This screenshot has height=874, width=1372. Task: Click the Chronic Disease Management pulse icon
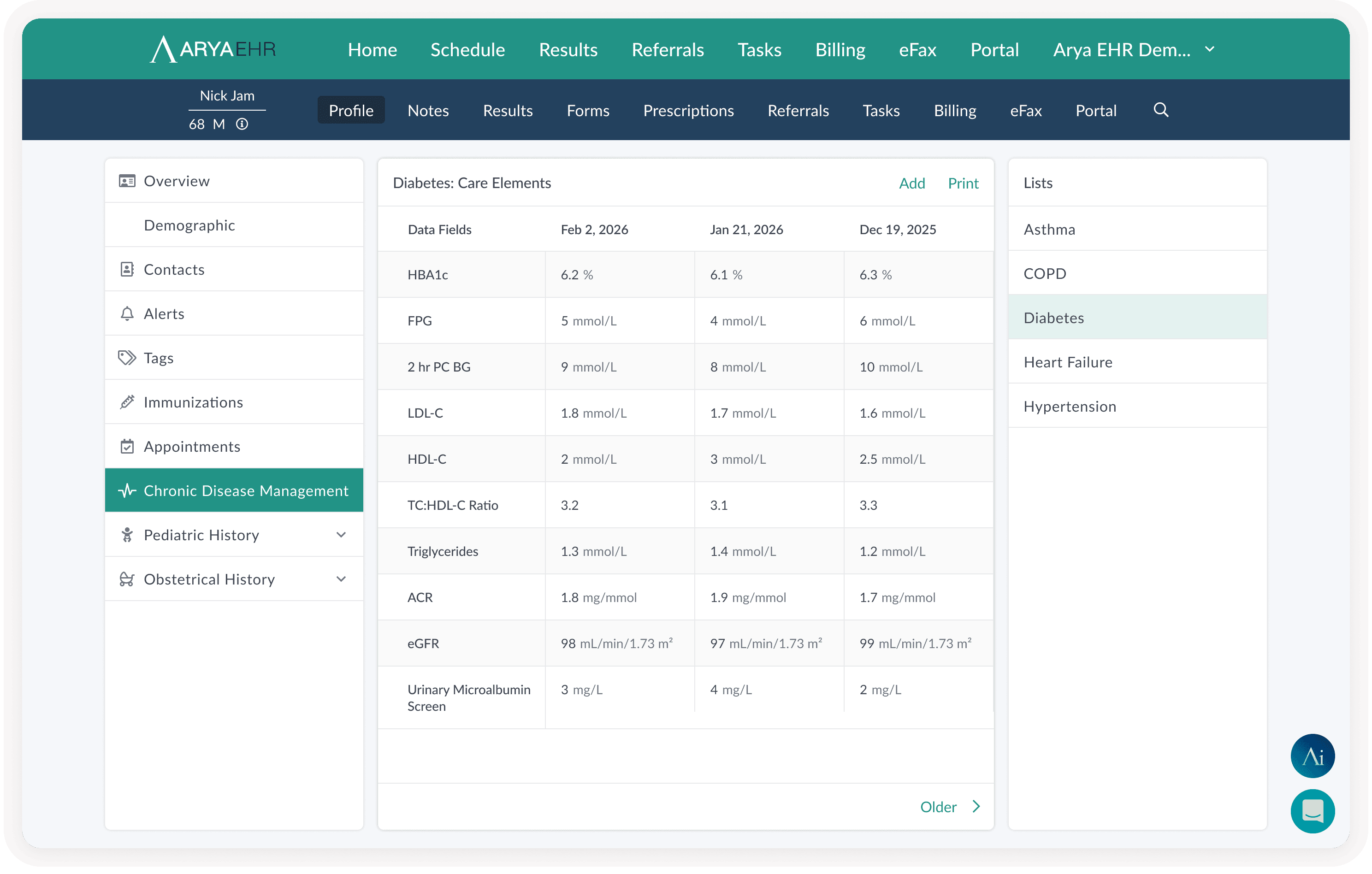pos(127,490)
